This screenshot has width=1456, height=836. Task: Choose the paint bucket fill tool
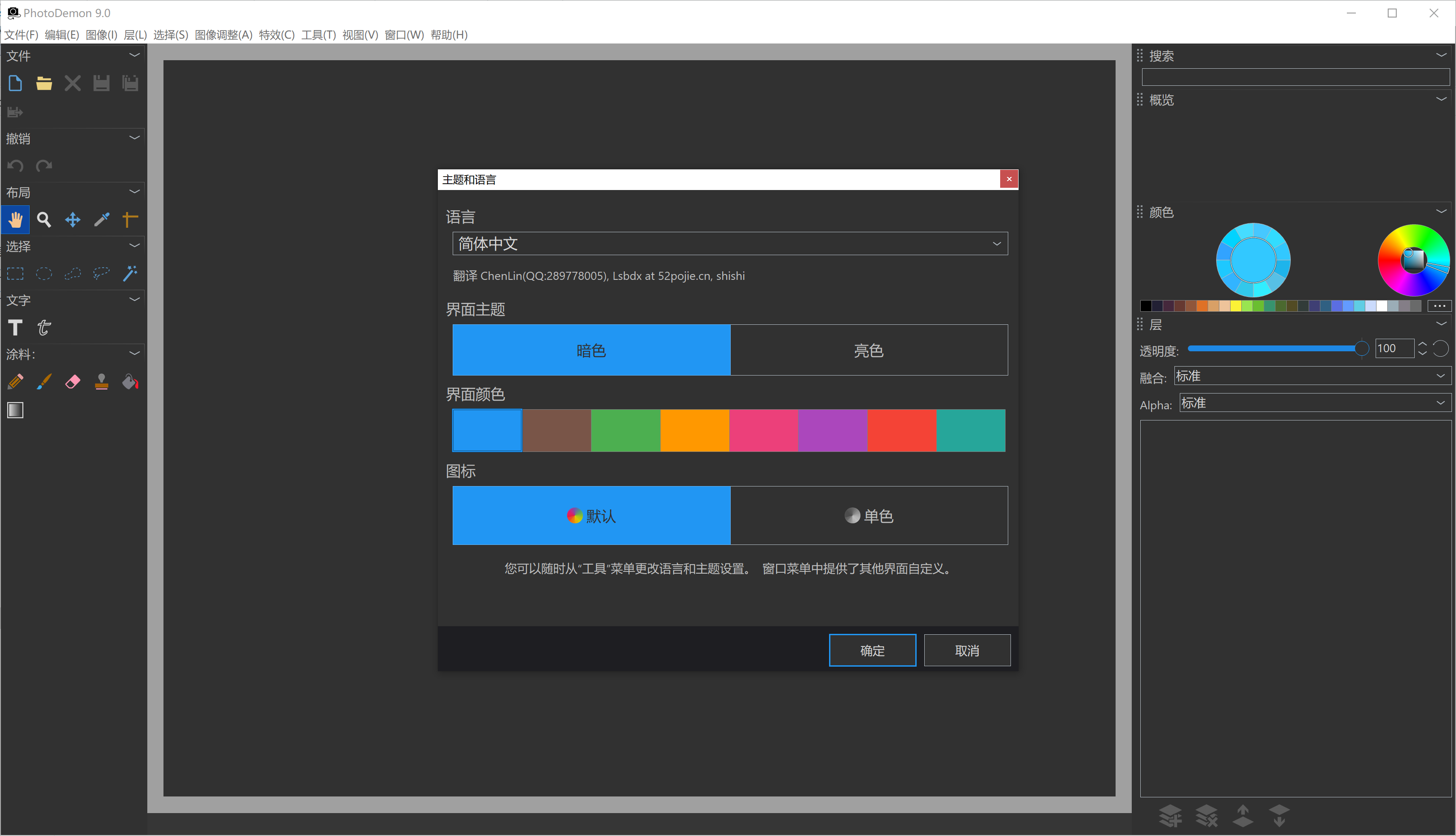(130, 382)
